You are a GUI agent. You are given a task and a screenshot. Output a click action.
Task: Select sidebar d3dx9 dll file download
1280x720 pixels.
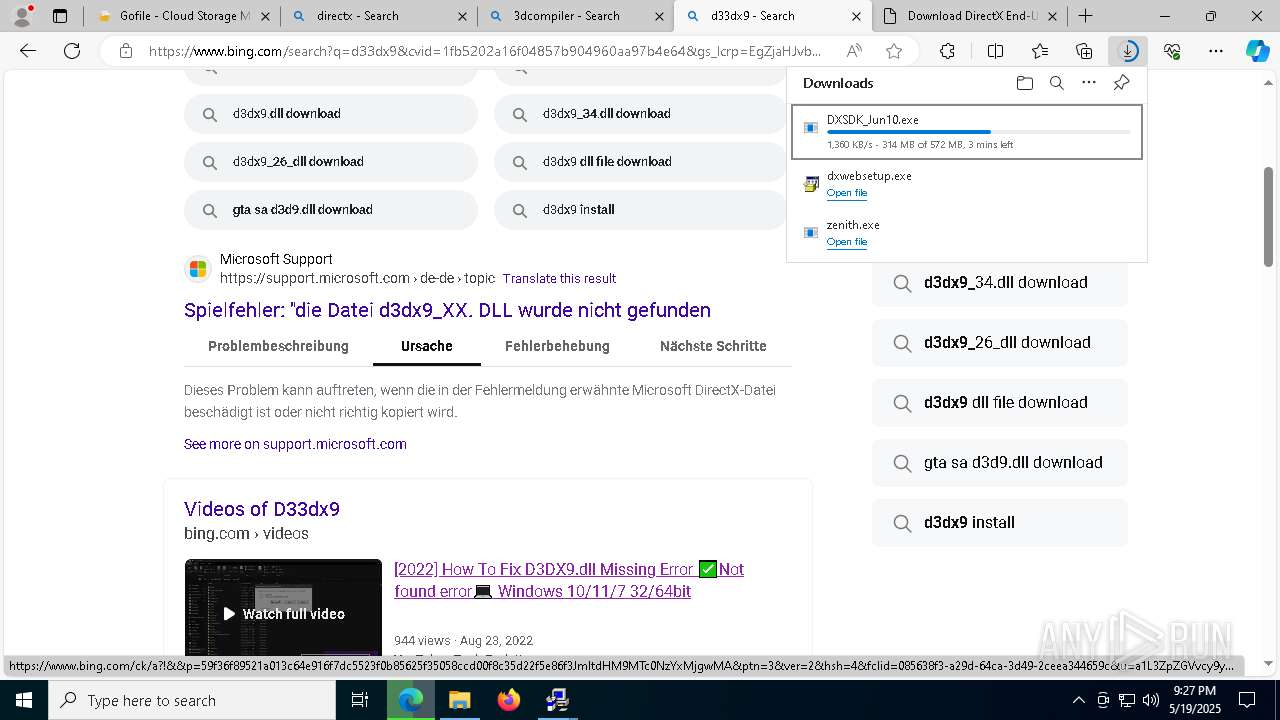pyautogui.click(x=1000, y=403)
